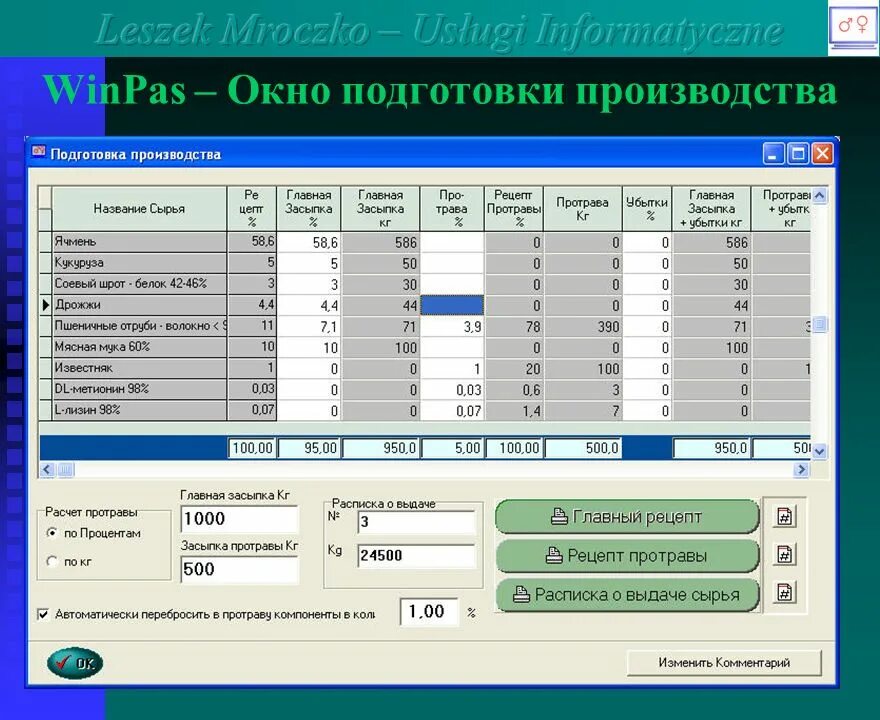Click the horizontal scrollbar thumb
The width and height of the screenshot is (880, 720).
coord(66,469)
